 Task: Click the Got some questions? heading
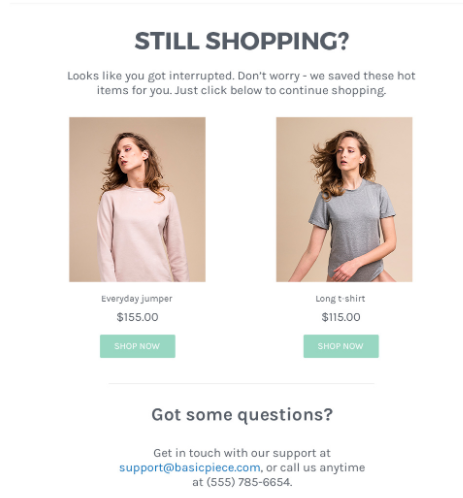(242, 415)
